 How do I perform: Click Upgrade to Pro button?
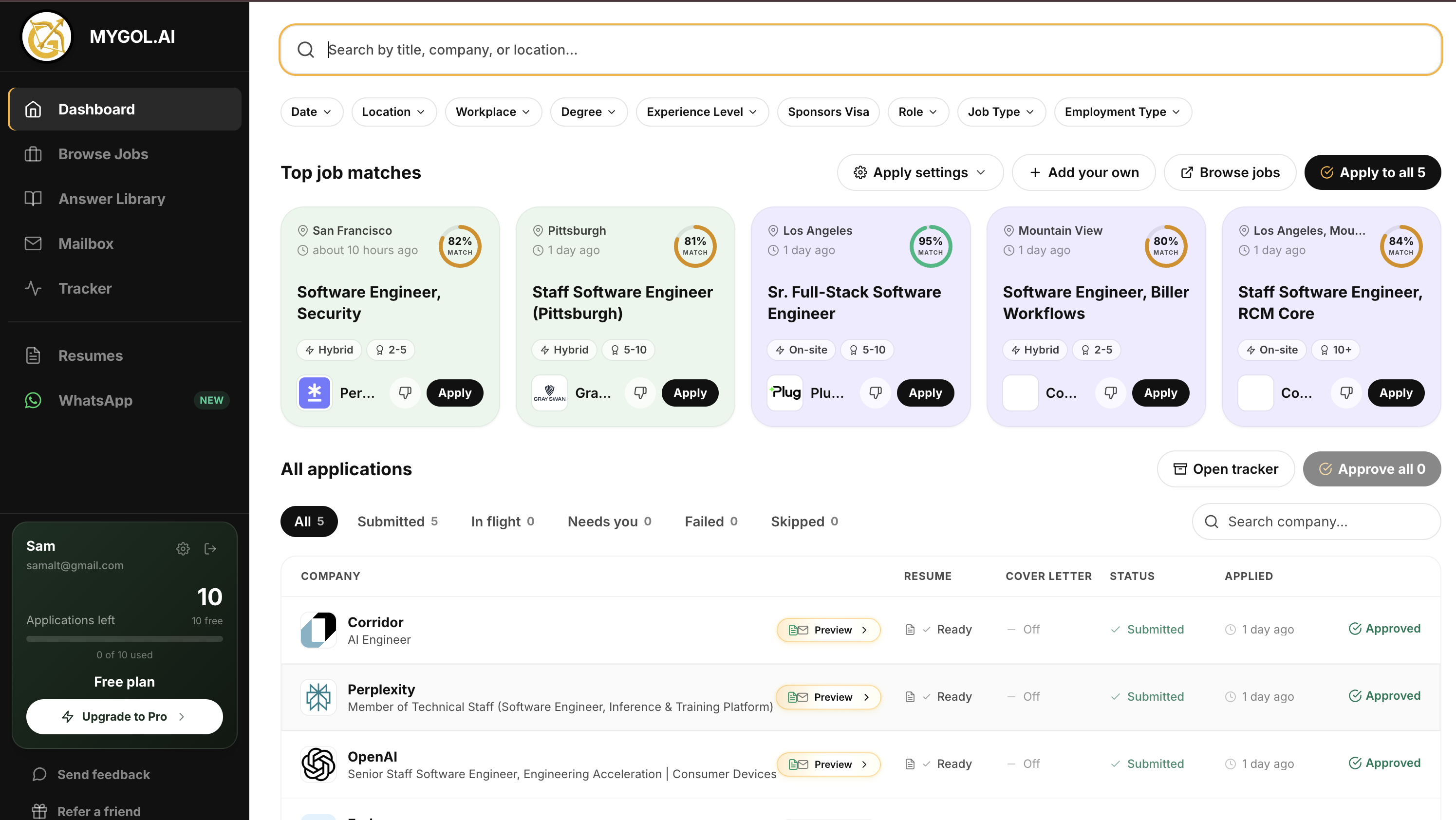click(x=124, y=717)
